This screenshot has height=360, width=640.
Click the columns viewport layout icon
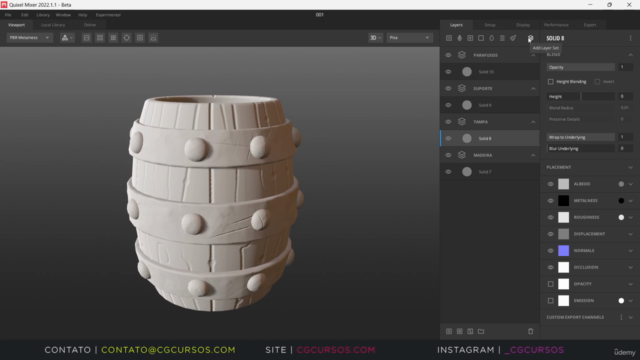[113, 38]
